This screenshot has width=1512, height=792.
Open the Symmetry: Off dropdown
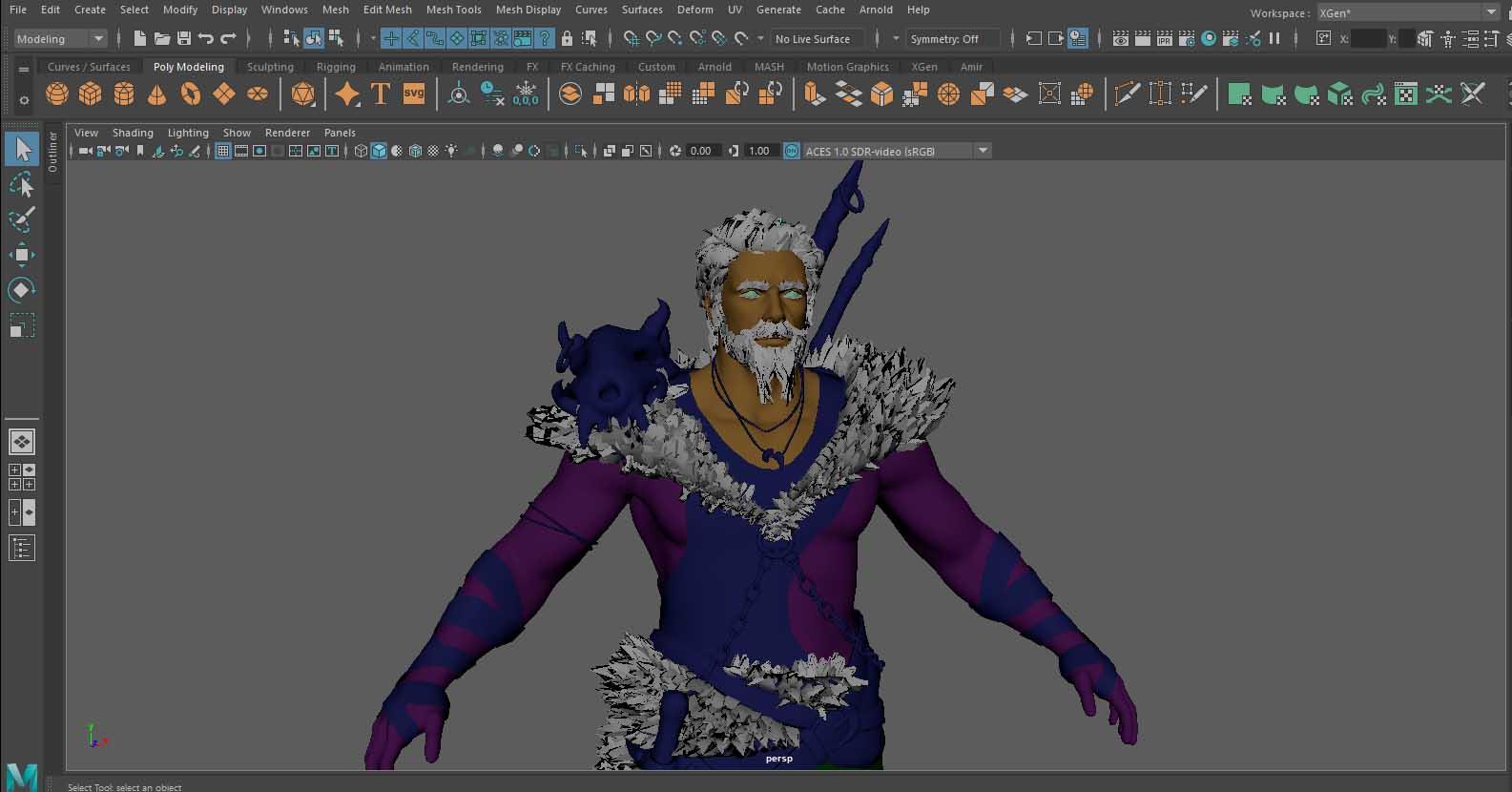click(952, 38)
